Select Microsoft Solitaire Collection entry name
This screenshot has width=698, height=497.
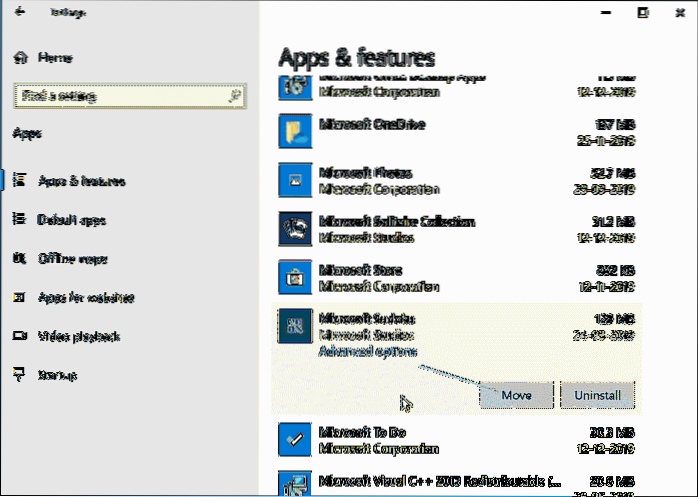pyautogui.click(x=397, y=221)
